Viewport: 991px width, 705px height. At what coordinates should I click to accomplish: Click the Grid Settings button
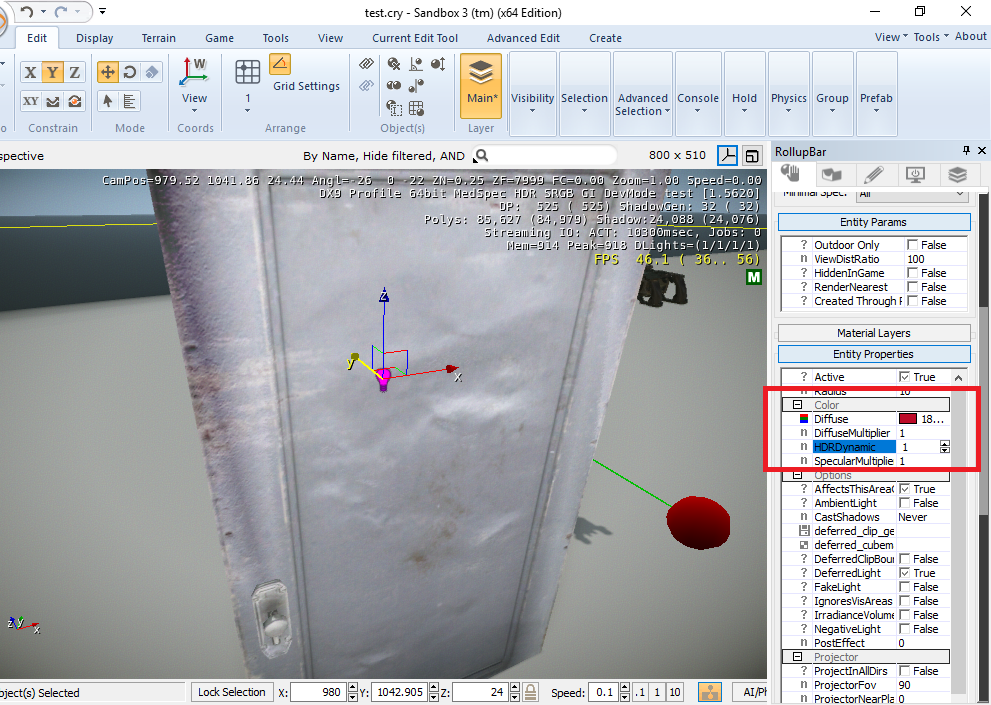pyautogui.click(x=307, y=86)
